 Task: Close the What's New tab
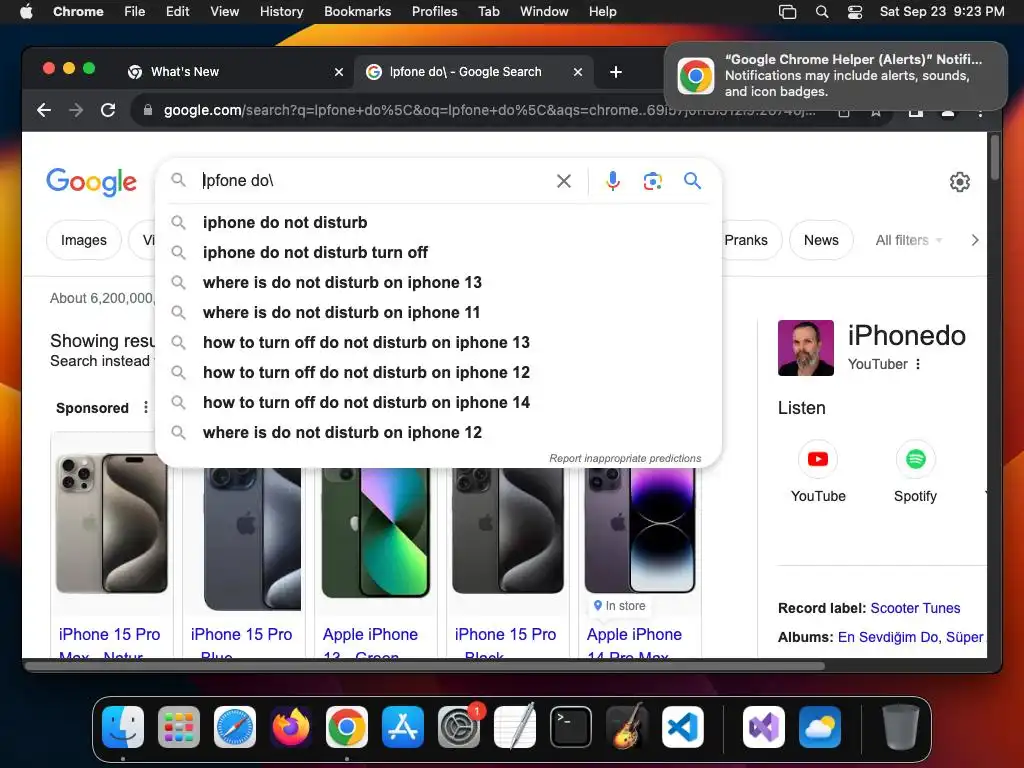339,72
